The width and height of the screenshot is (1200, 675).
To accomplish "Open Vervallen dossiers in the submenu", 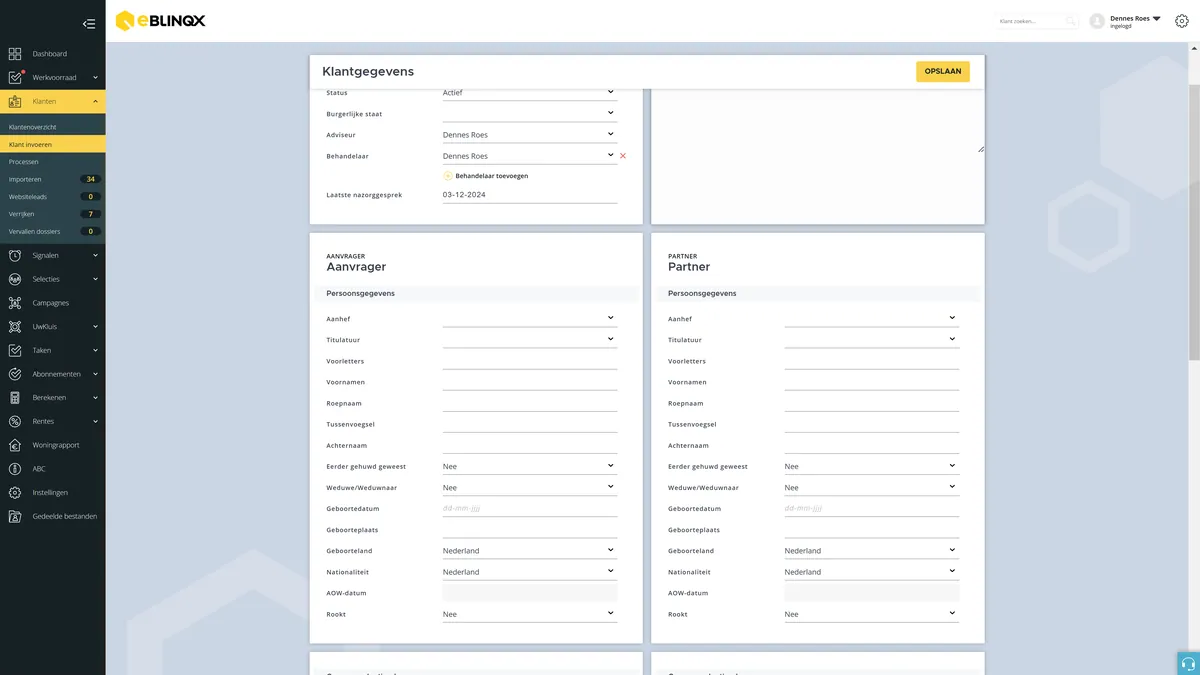I will [x=52, y=232].
